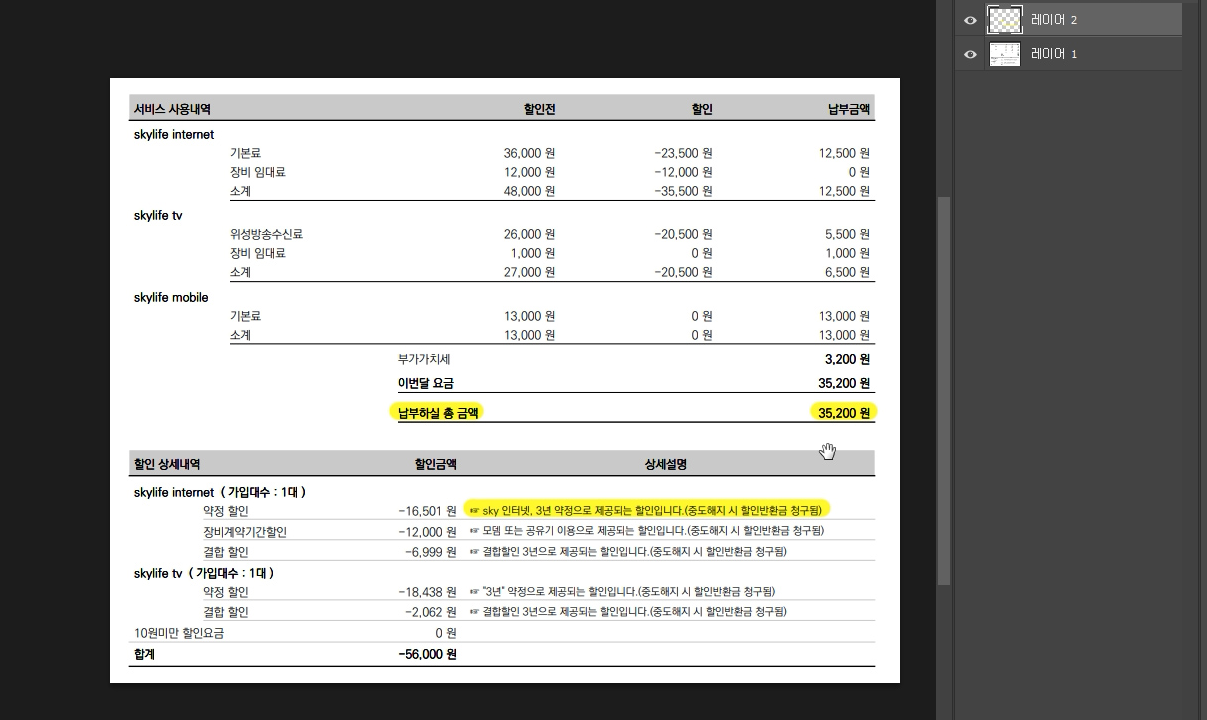
Task: Click the 상세설명 column header
Action: pos(666,464)
